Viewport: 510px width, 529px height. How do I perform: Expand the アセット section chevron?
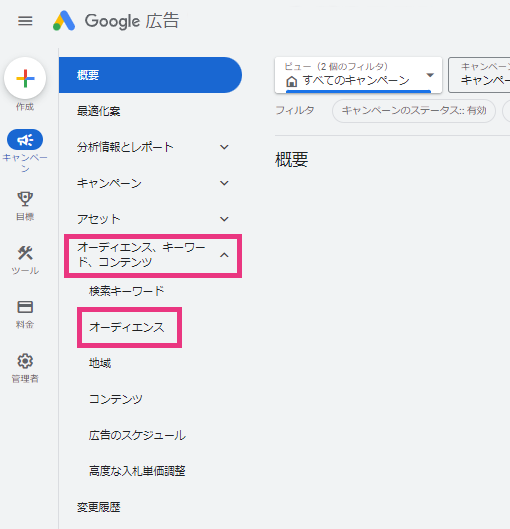(224, 219)
